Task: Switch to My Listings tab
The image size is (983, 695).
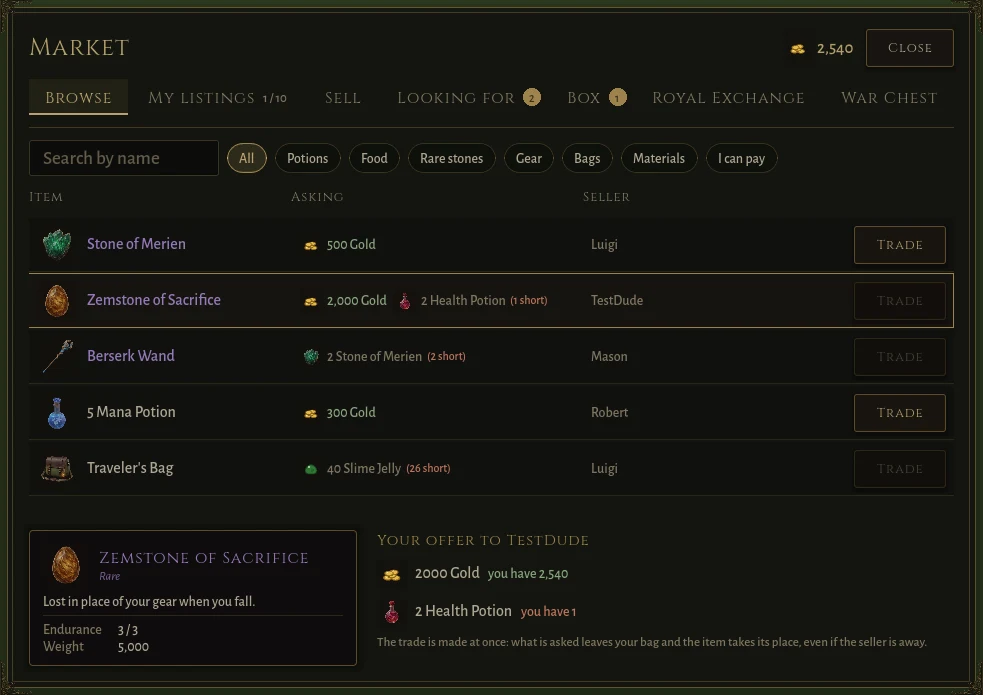Action: [x=218, y=98]
